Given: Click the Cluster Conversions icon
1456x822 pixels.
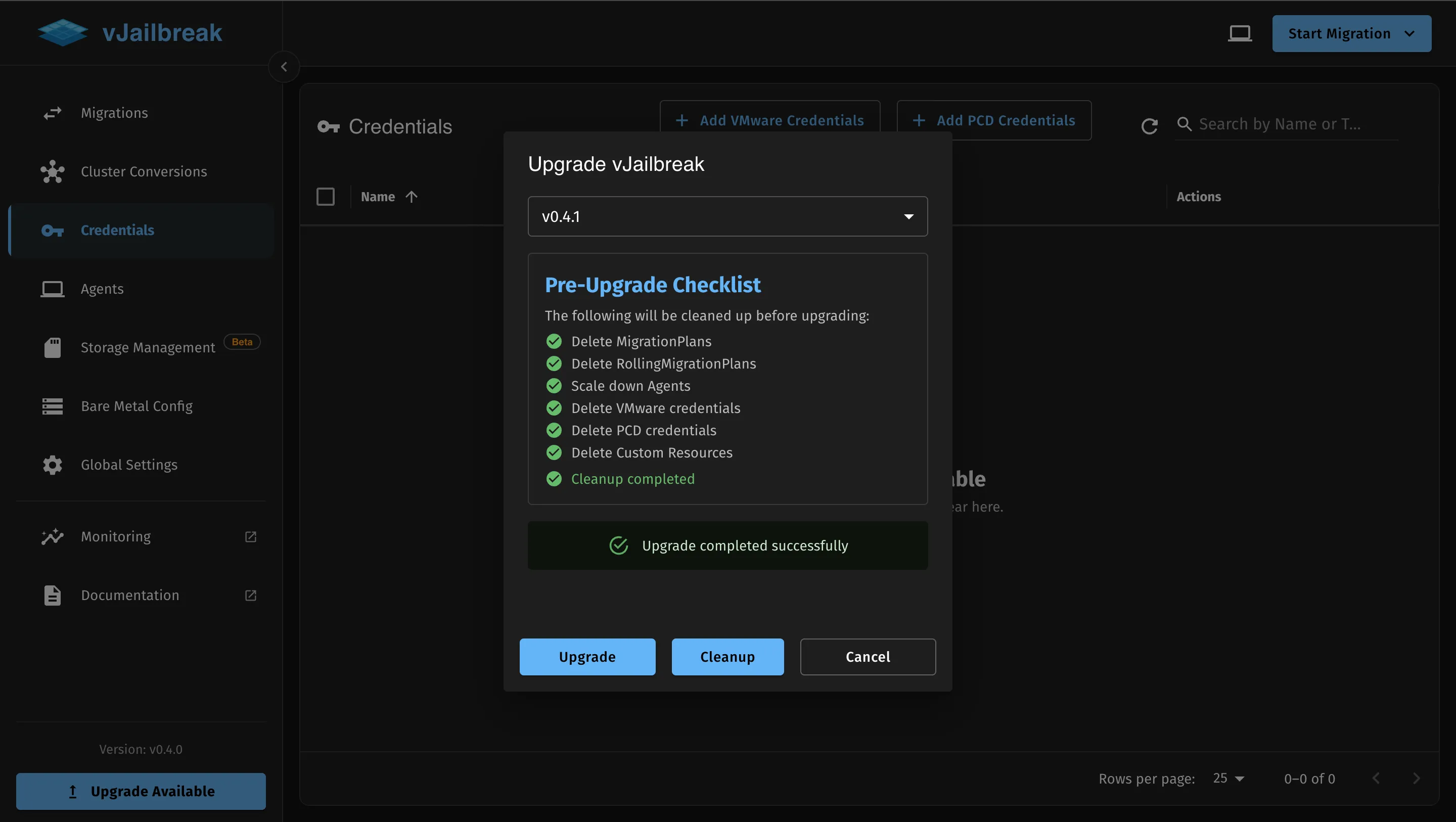Looking at the screenshot, I should (53, 171).
